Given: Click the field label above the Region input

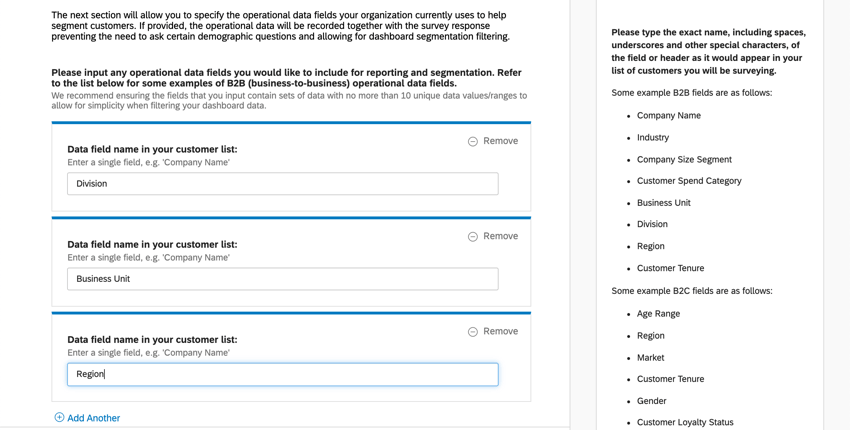Looking at the screenshot, I should pos(152,339).
